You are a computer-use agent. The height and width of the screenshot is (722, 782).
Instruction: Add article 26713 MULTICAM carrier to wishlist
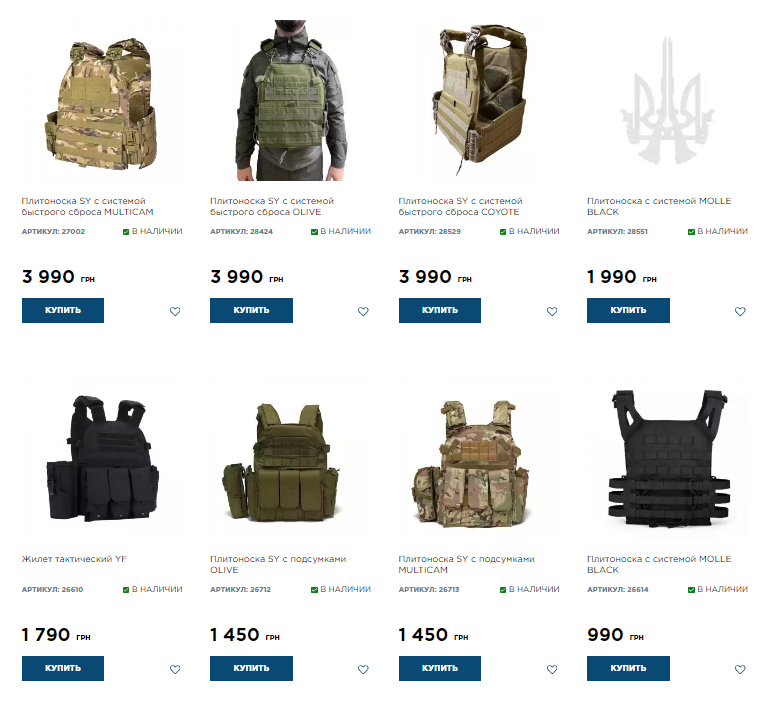(x=552, y=670)
